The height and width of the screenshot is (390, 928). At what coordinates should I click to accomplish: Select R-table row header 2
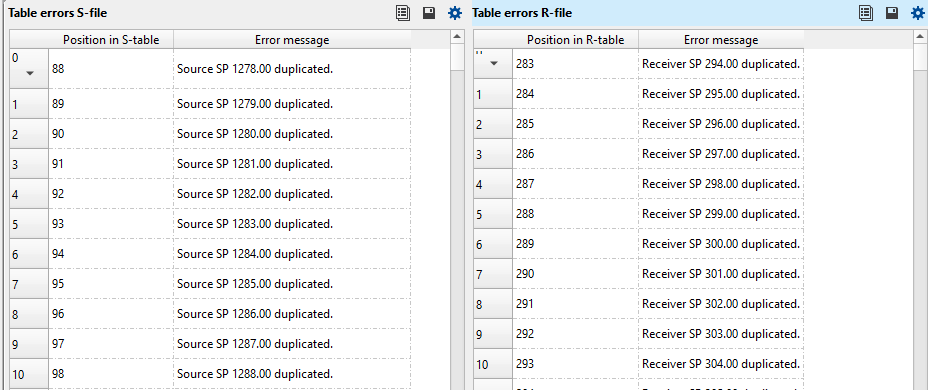click(494, 124)
